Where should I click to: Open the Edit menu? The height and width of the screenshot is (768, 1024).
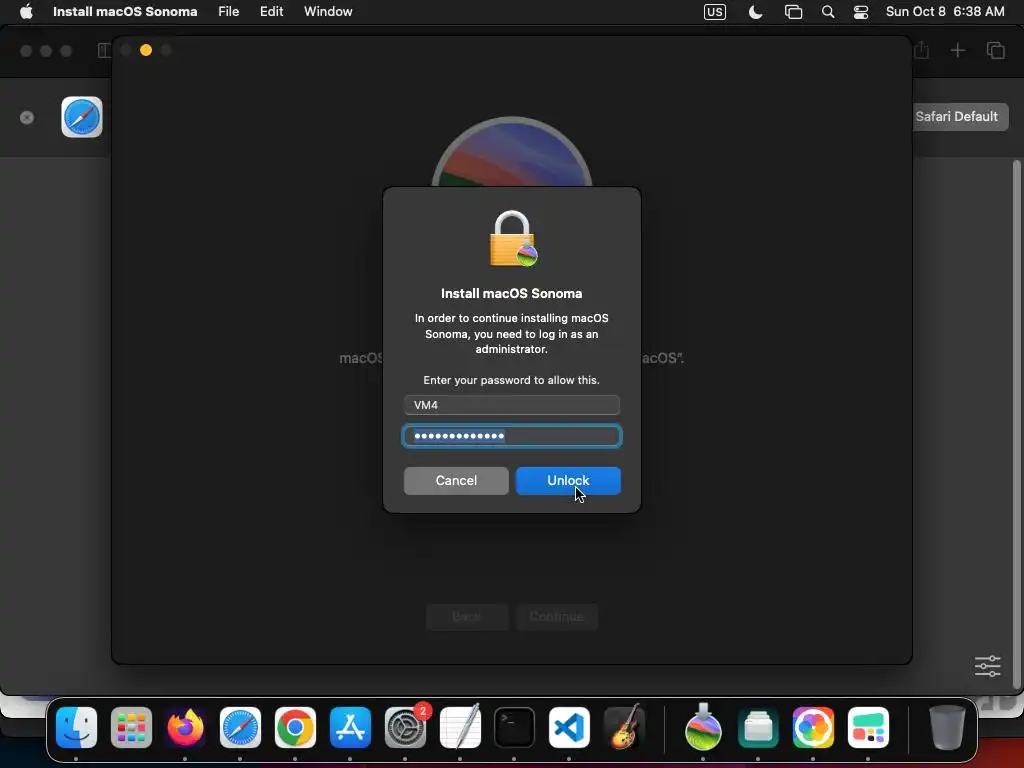click(x=271, y=12)
